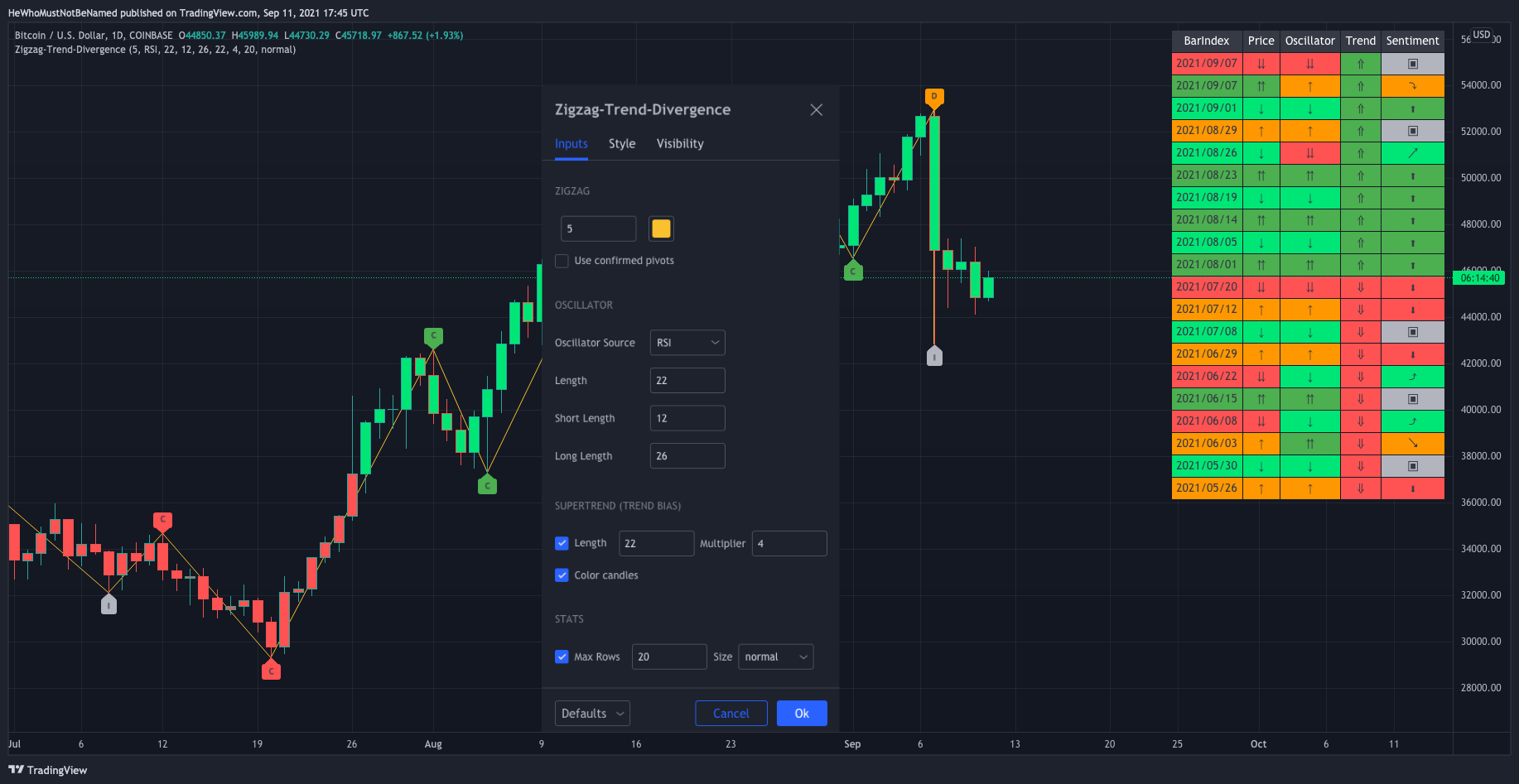Click the Zigzag length field showing 5
The height and width of the screenshot is (784, 1519).
tap(598, 228)
